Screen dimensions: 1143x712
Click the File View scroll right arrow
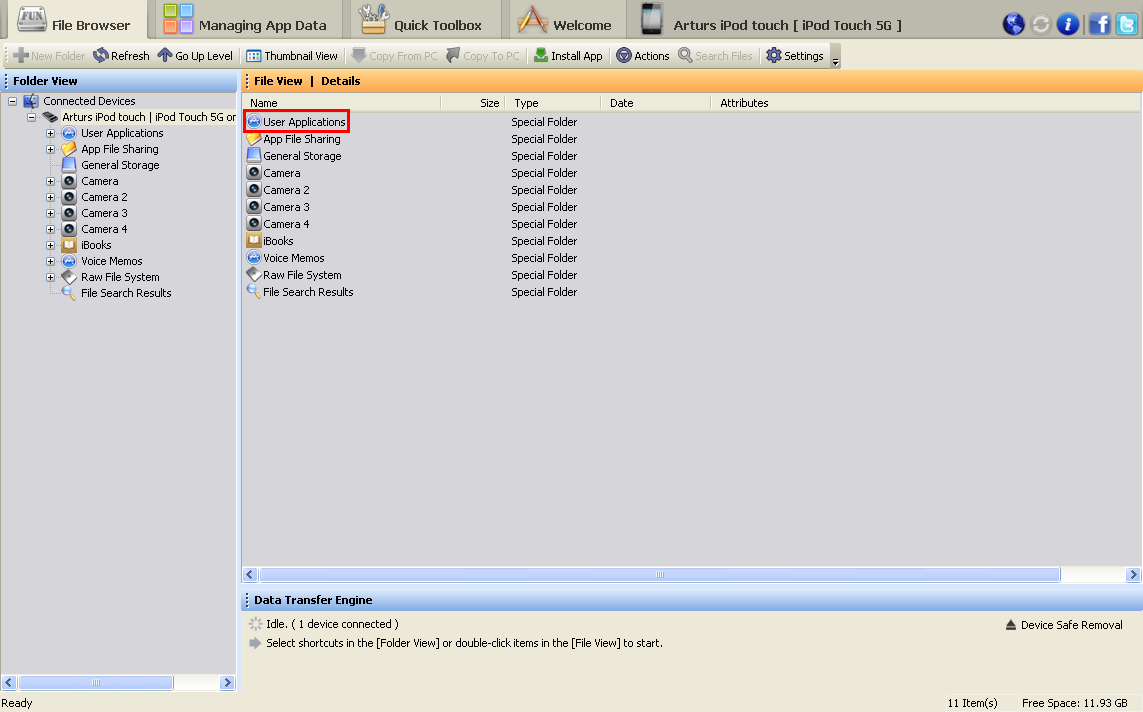click(1133, 574)
